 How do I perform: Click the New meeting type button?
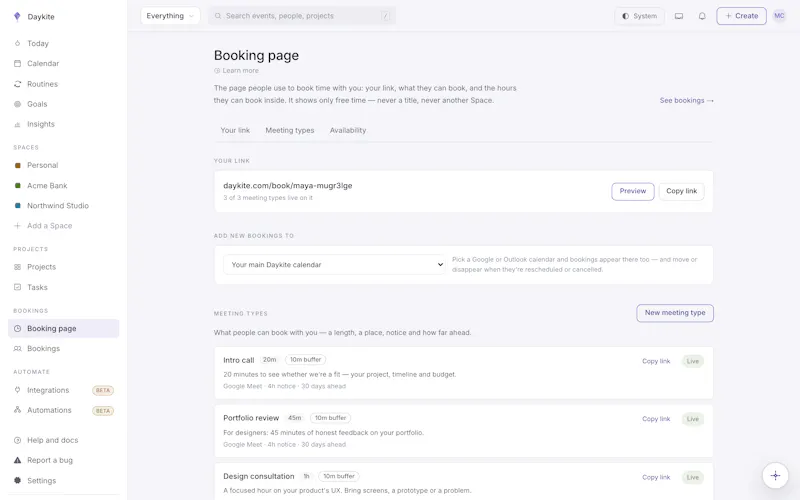coord(675,313)
